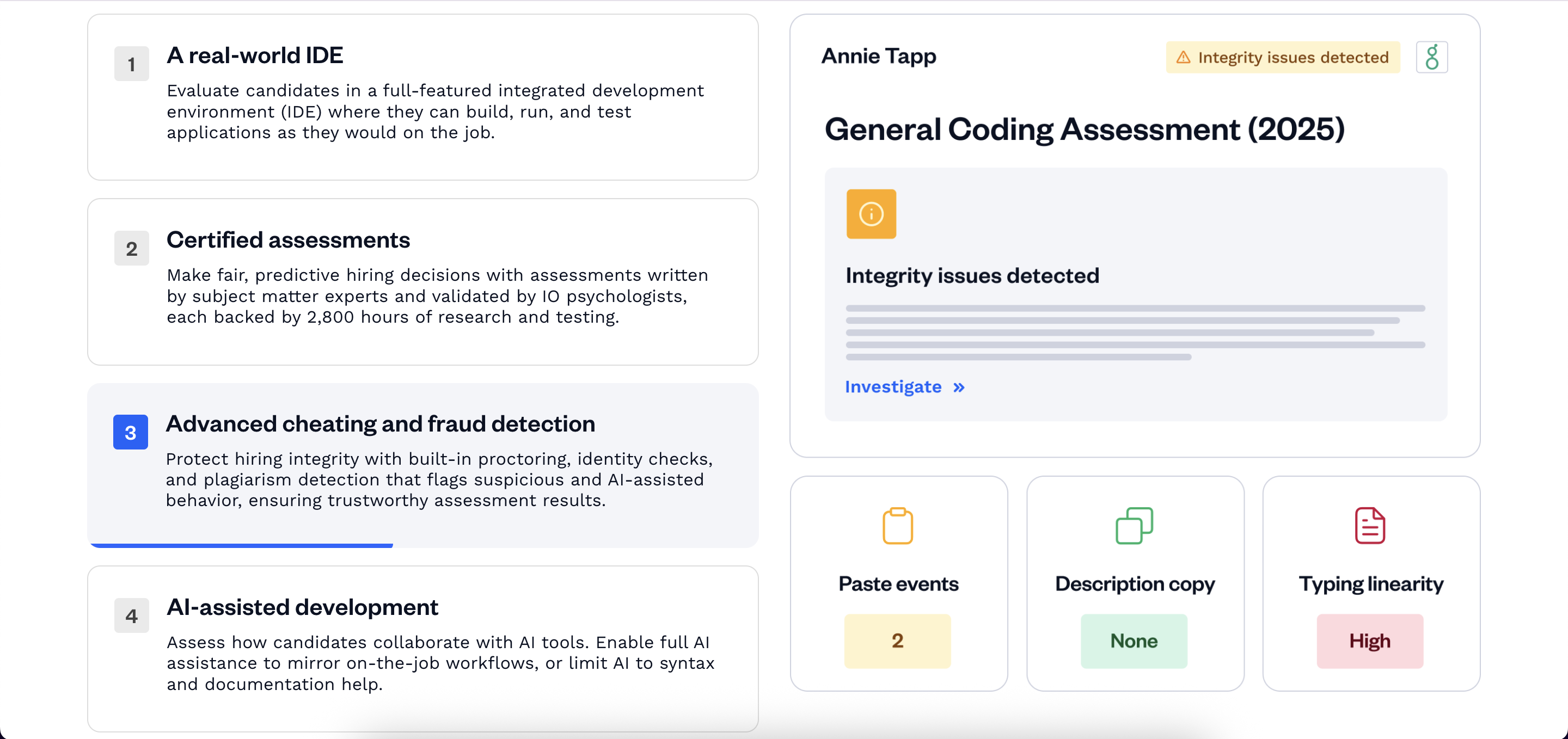Click the Typing linearity document icon

(x=1370, y=526)
